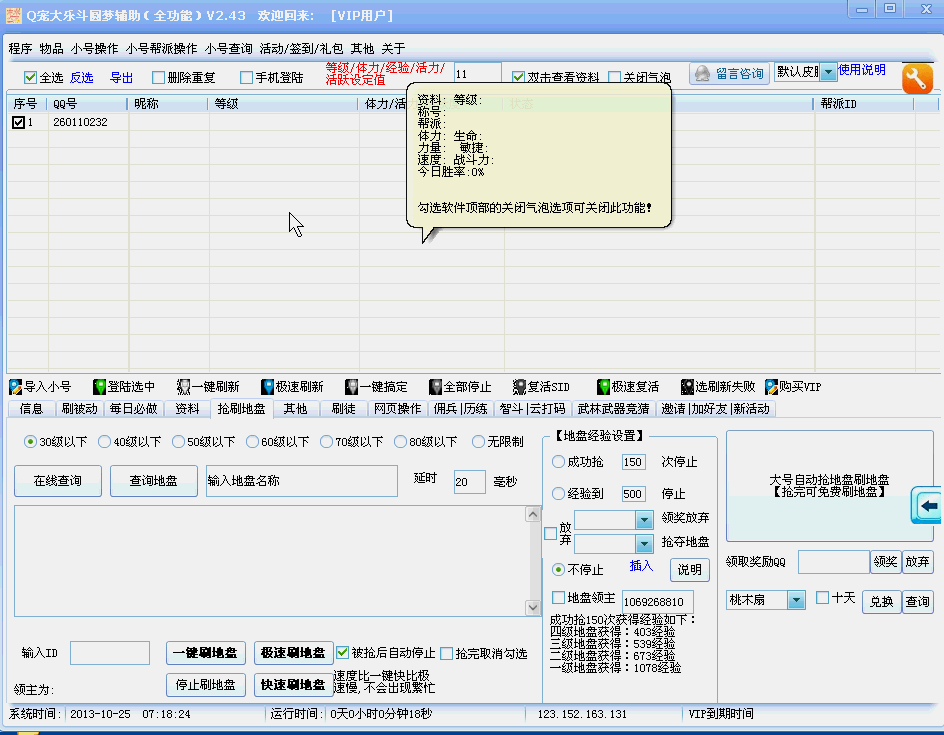Toggle the 全选 checkbox
Screen dimensions: 944x735
pyautogui.click(x=30, y=77)
